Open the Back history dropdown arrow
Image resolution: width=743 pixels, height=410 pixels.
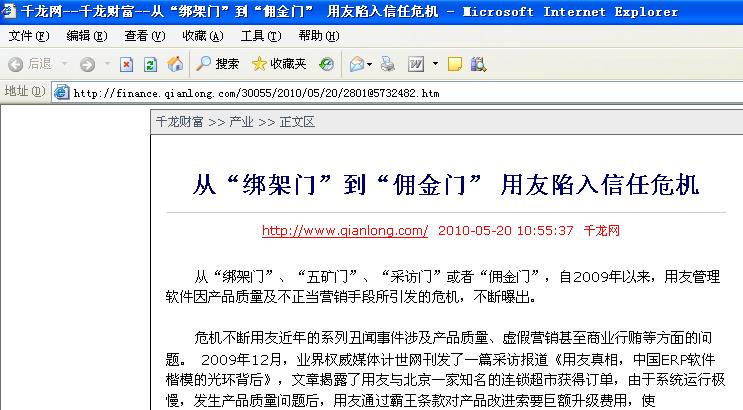click(64, 64)
